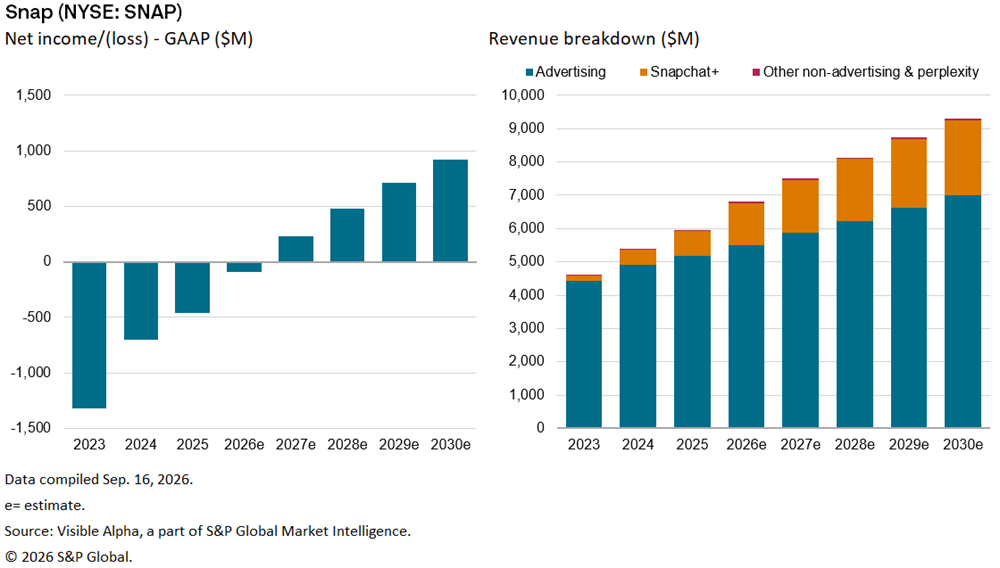1000x568 pixels.
Task: Click the '10,000' revenue axis label
Action: (523, 95)
